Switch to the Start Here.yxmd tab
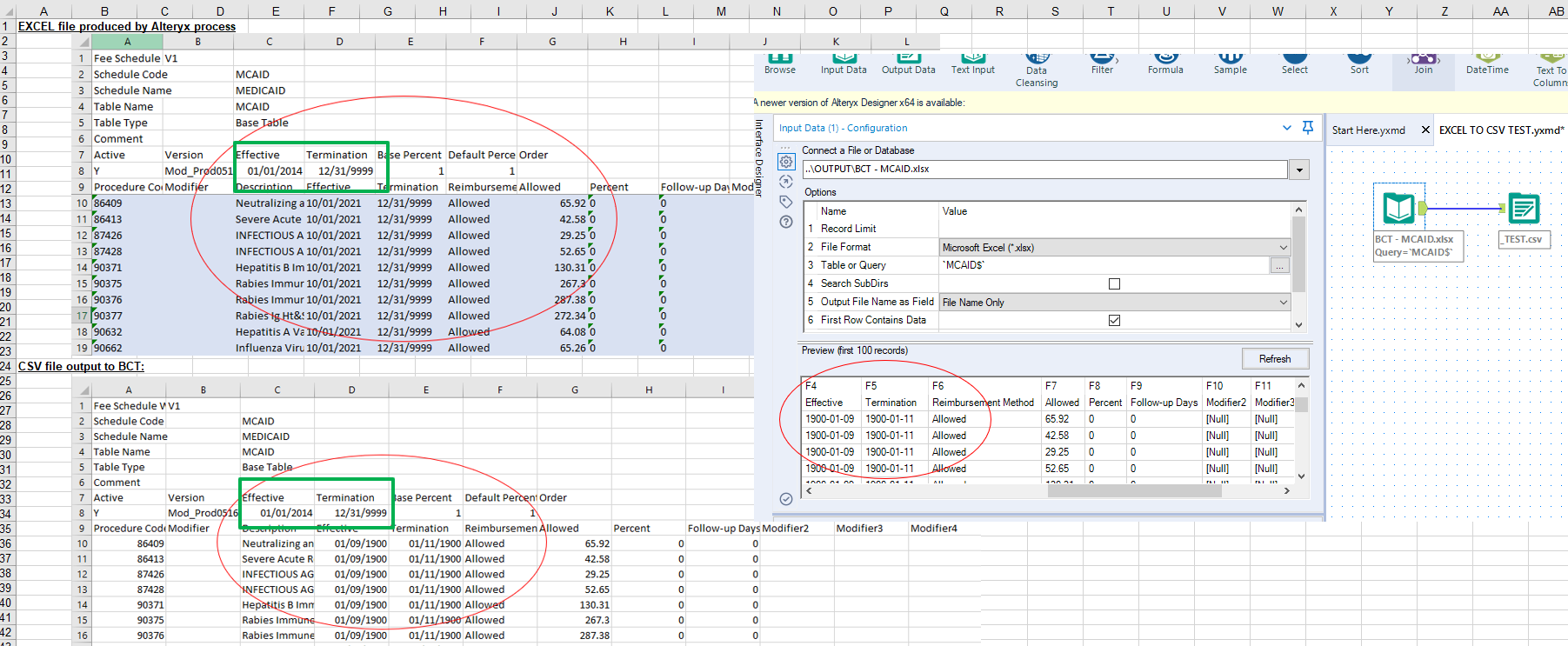Viewport: 1568px width, 646px height. pos(1368,130)
